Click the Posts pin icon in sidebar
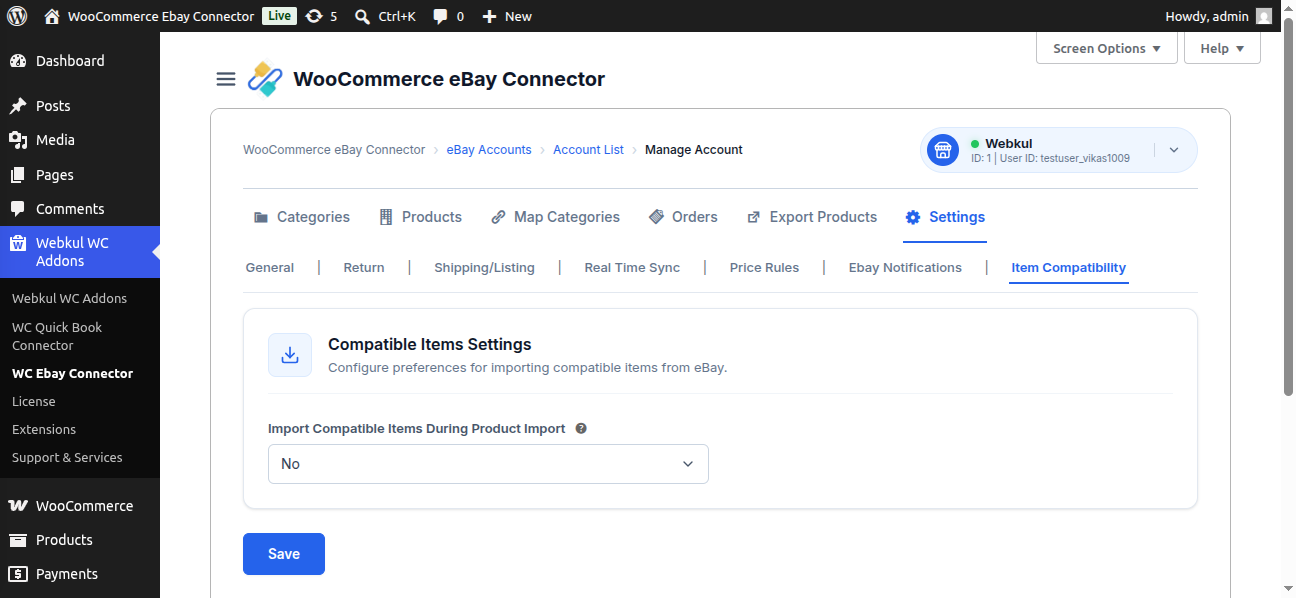Screen dimensions: 1296x598 click(x=18, y=106)
